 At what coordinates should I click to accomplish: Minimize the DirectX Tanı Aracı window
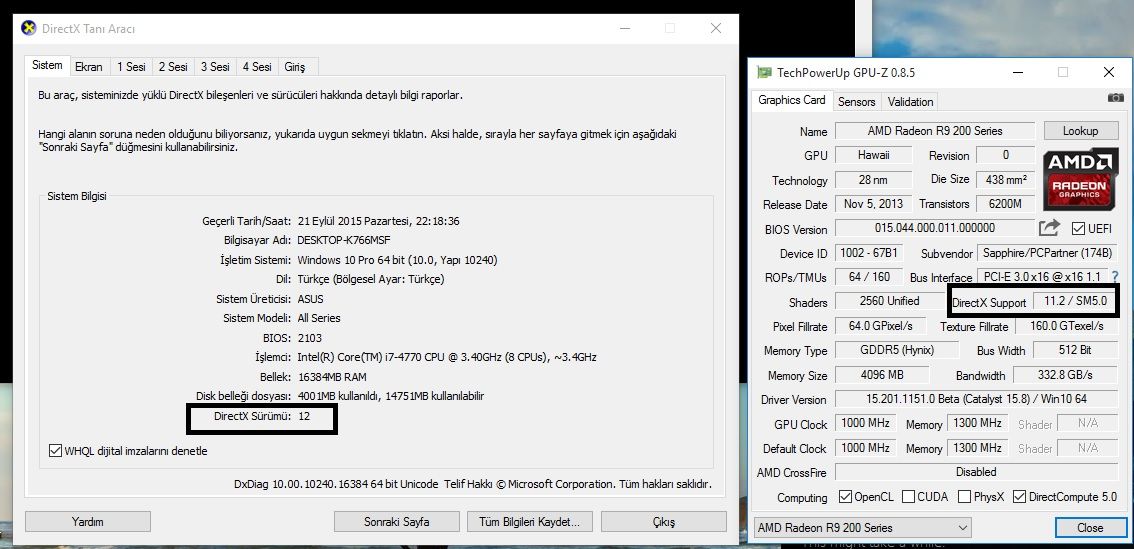(x=624, y=28)
